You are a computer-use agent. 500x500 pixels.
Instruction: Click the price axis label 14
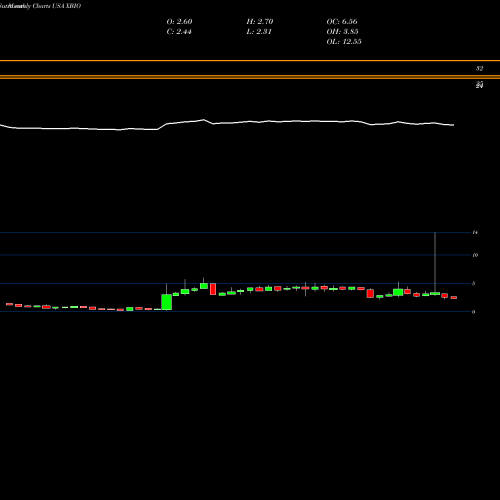(x=475, y=232)
